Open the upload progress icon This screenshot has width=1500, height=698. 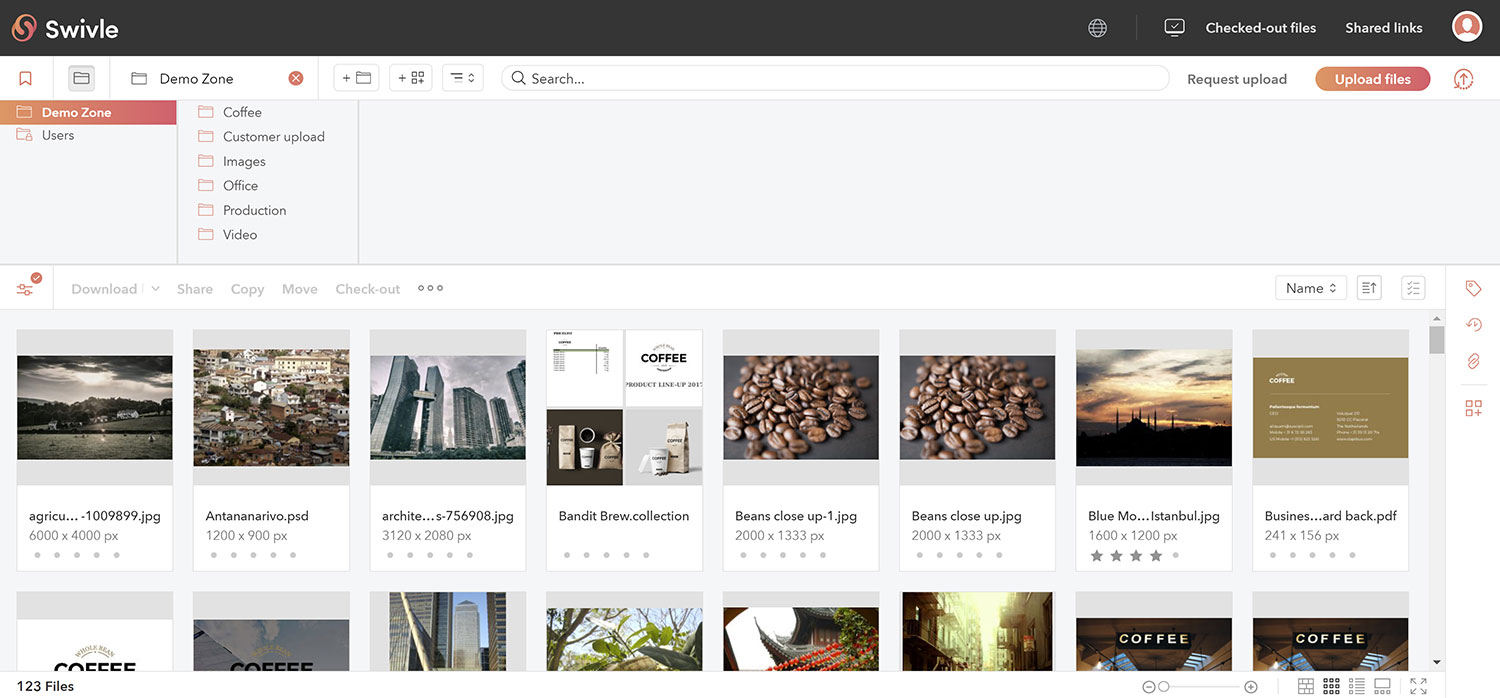click(x=1463, y=79)
